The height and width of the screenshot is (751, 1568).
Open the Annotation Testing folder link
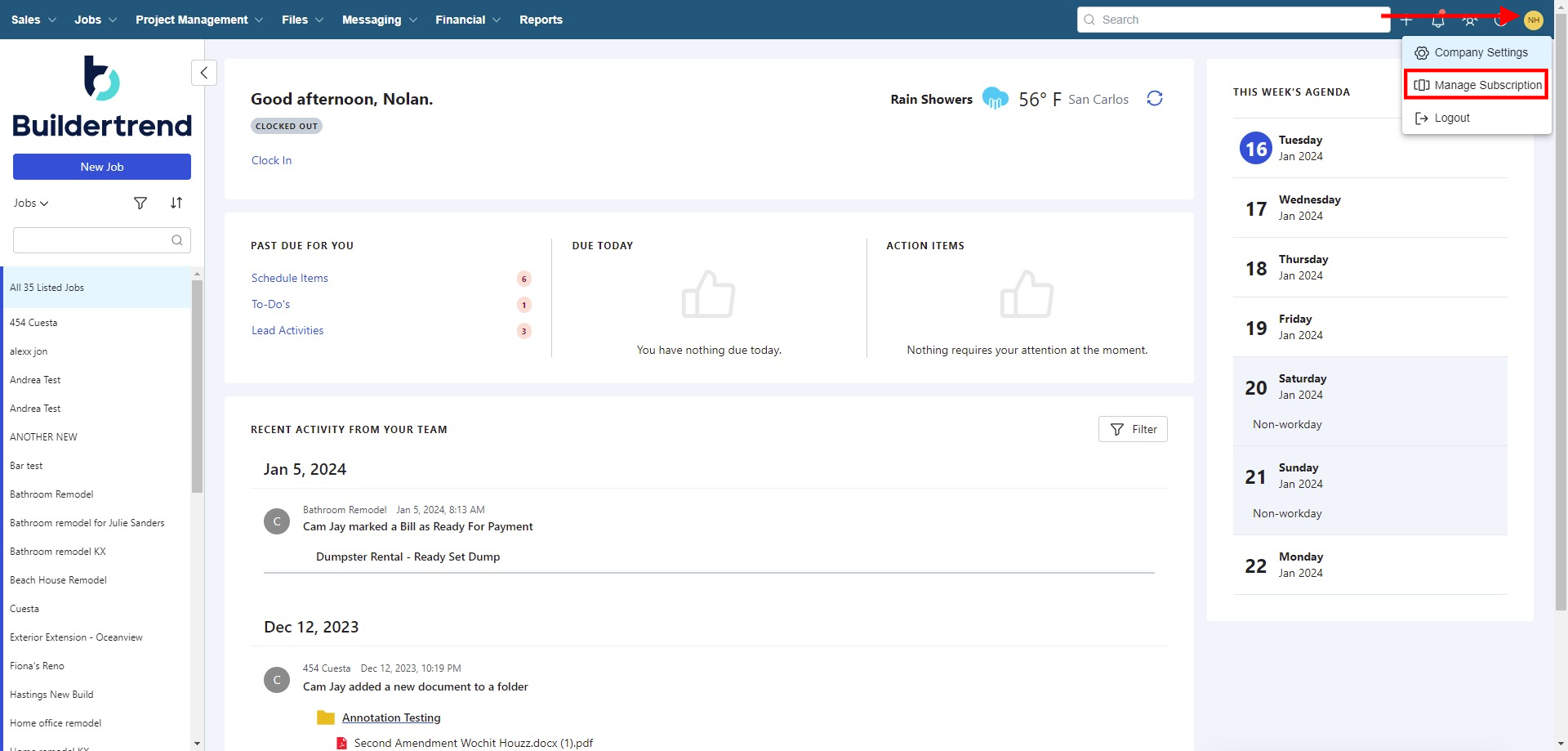391,717
